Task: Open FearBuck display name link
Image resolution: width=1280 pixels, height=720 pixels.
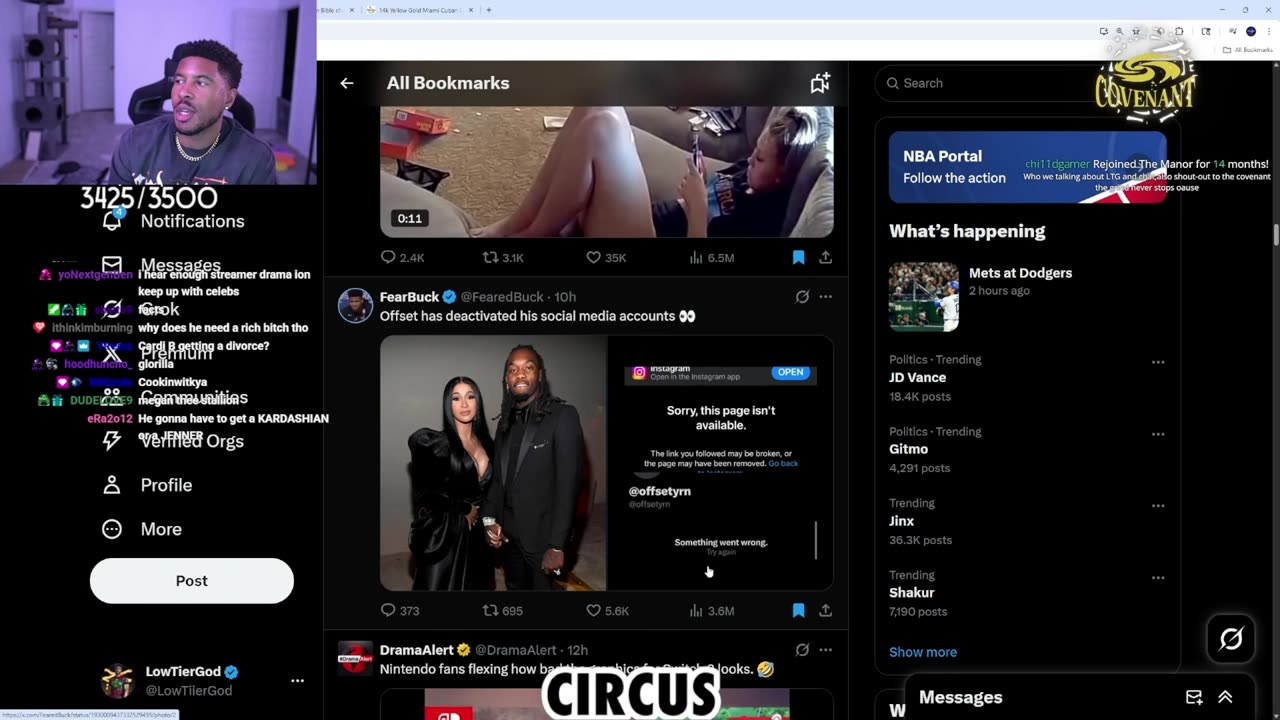Action: [x=409, y=297]
